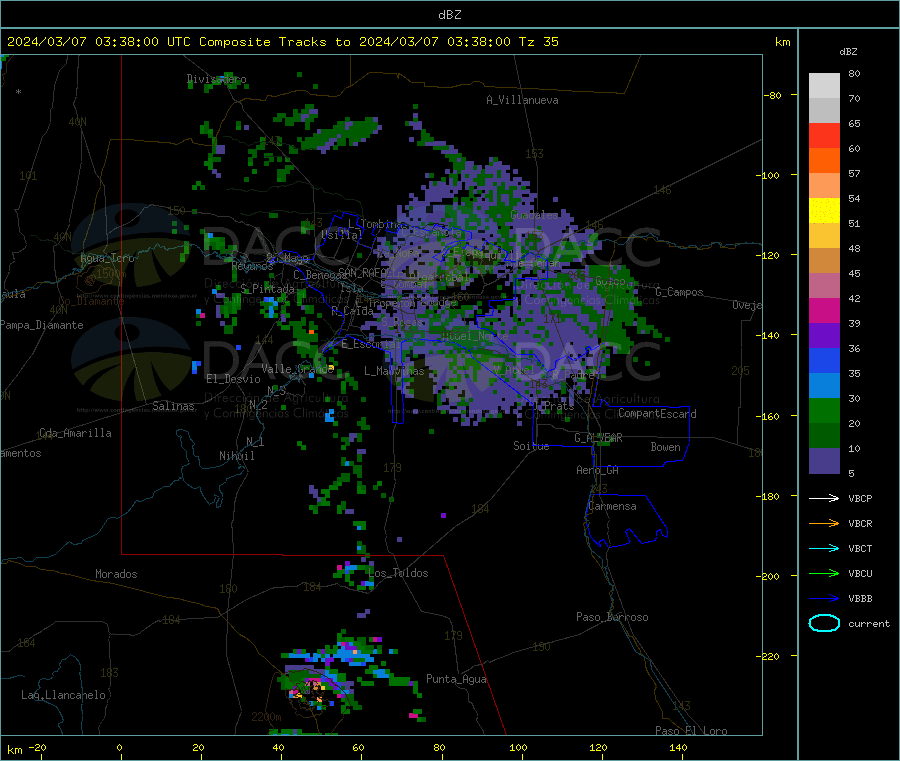Click the Los_Toldos map label
This screenshot has height=761, width=900.
(398, 573)
